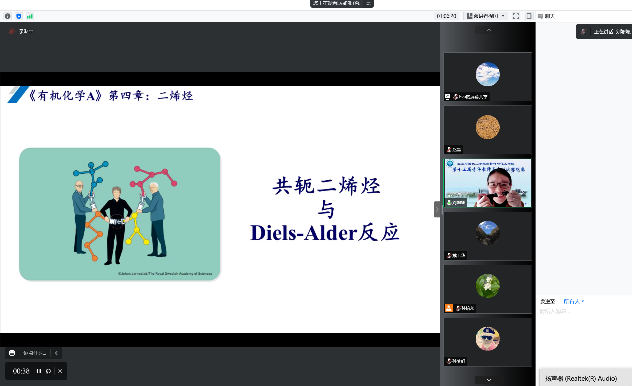Open the chat panel button
This screenshot has width=632, height=386.
point(546,16)
